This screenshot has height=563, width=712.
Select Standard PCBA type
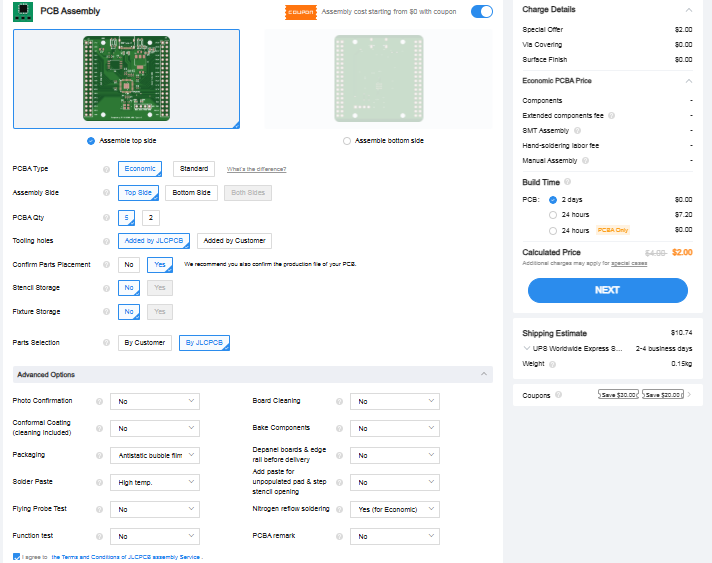click(194, 169)
